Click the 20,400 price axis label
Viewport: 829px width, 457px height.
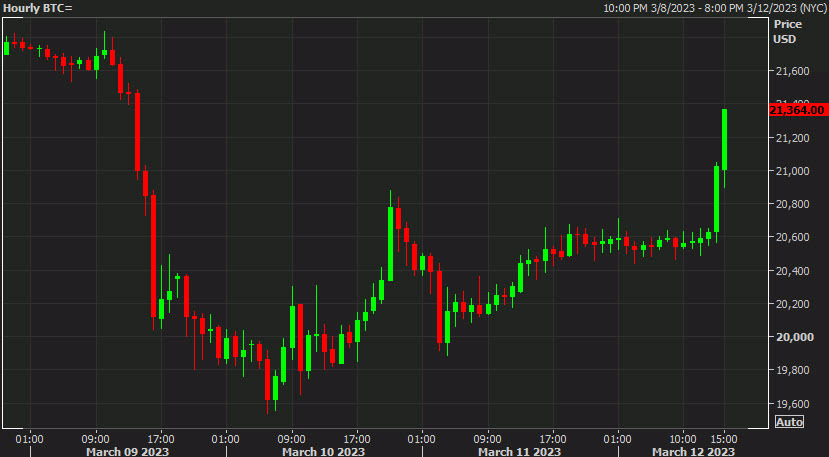[x=791, y=271]
